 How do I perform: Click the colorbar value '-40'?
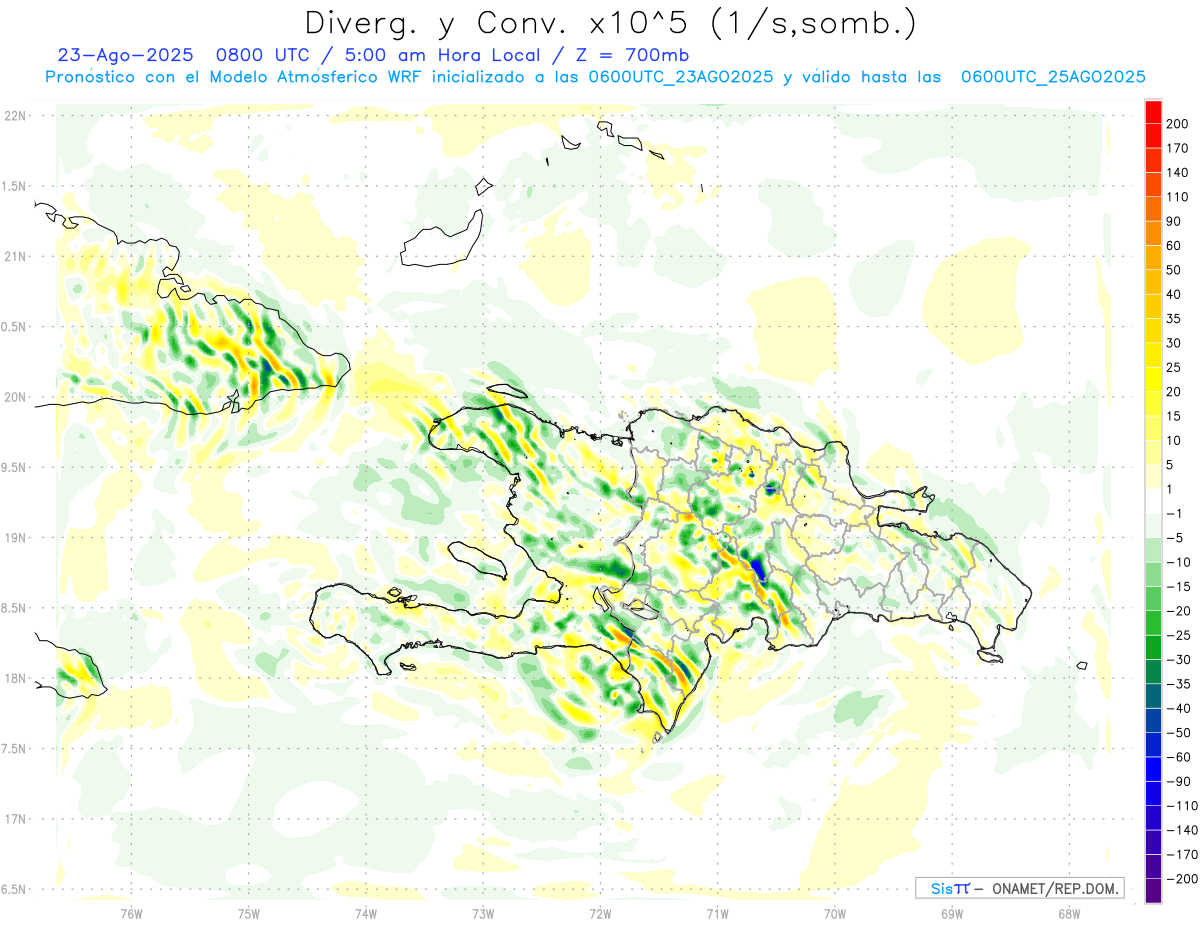pos(1178,708)
